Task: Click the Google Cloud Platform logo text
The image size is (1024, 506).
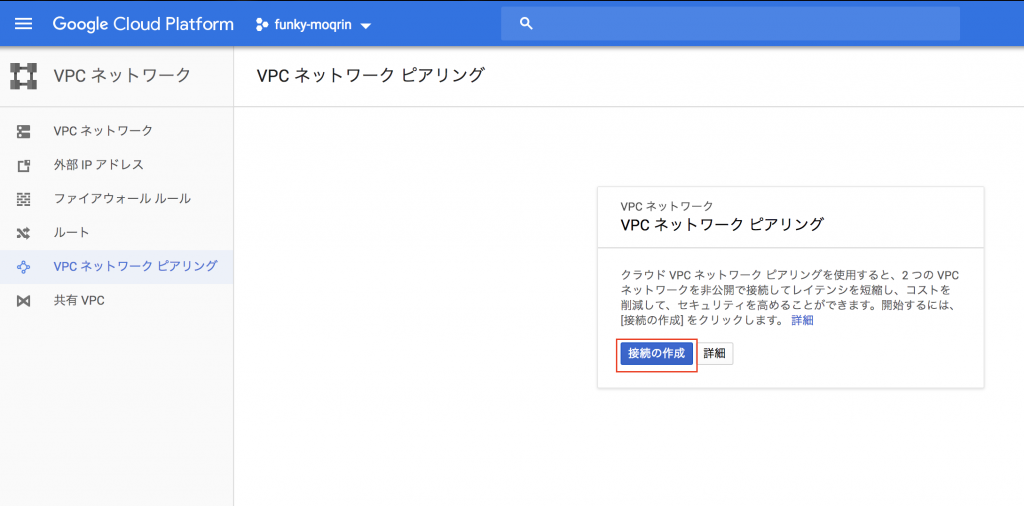Action: pyautogui.click(x=143, y=25)
